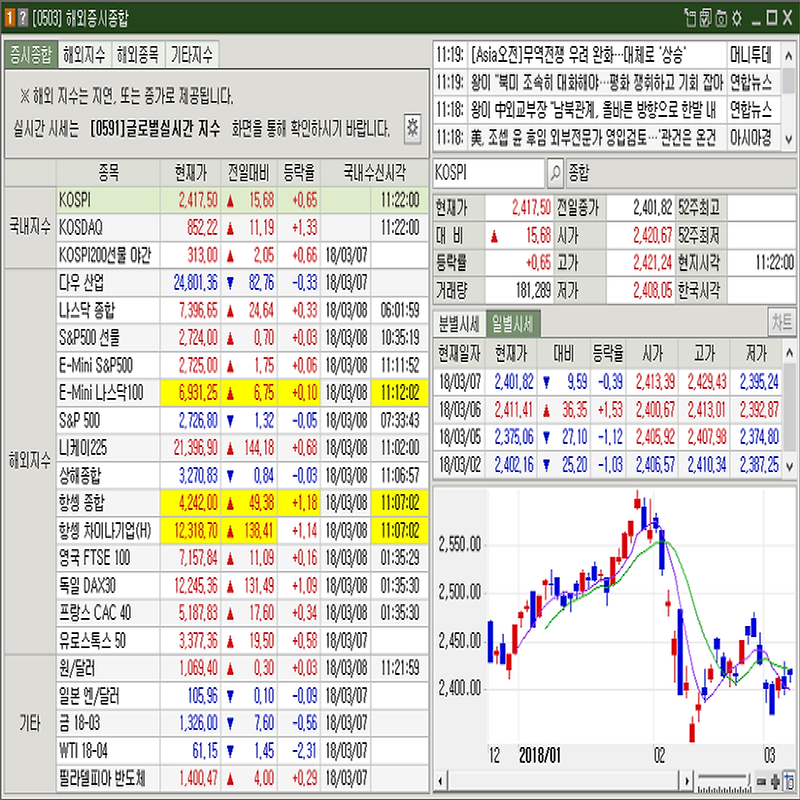Select the 18/03/07 daily price row
Screen dimensions: 800x800
tap(608, 382)
